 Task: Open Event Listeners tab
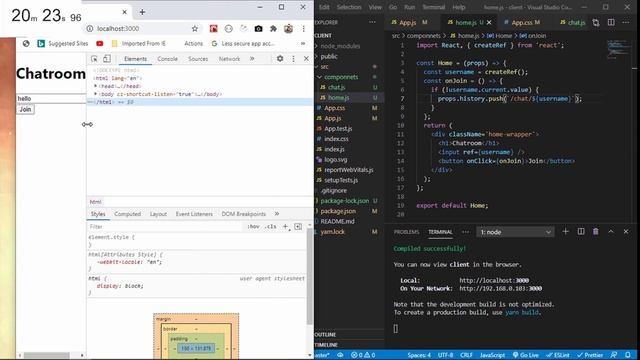tap(194, 214)
